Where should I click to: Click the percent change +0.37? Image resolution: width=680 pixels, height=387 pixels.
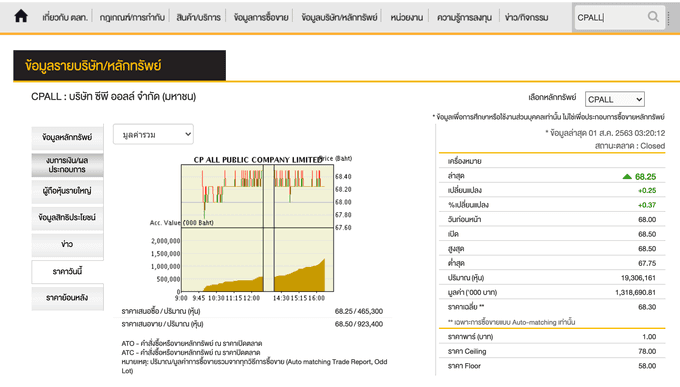(x=647, y=205)
